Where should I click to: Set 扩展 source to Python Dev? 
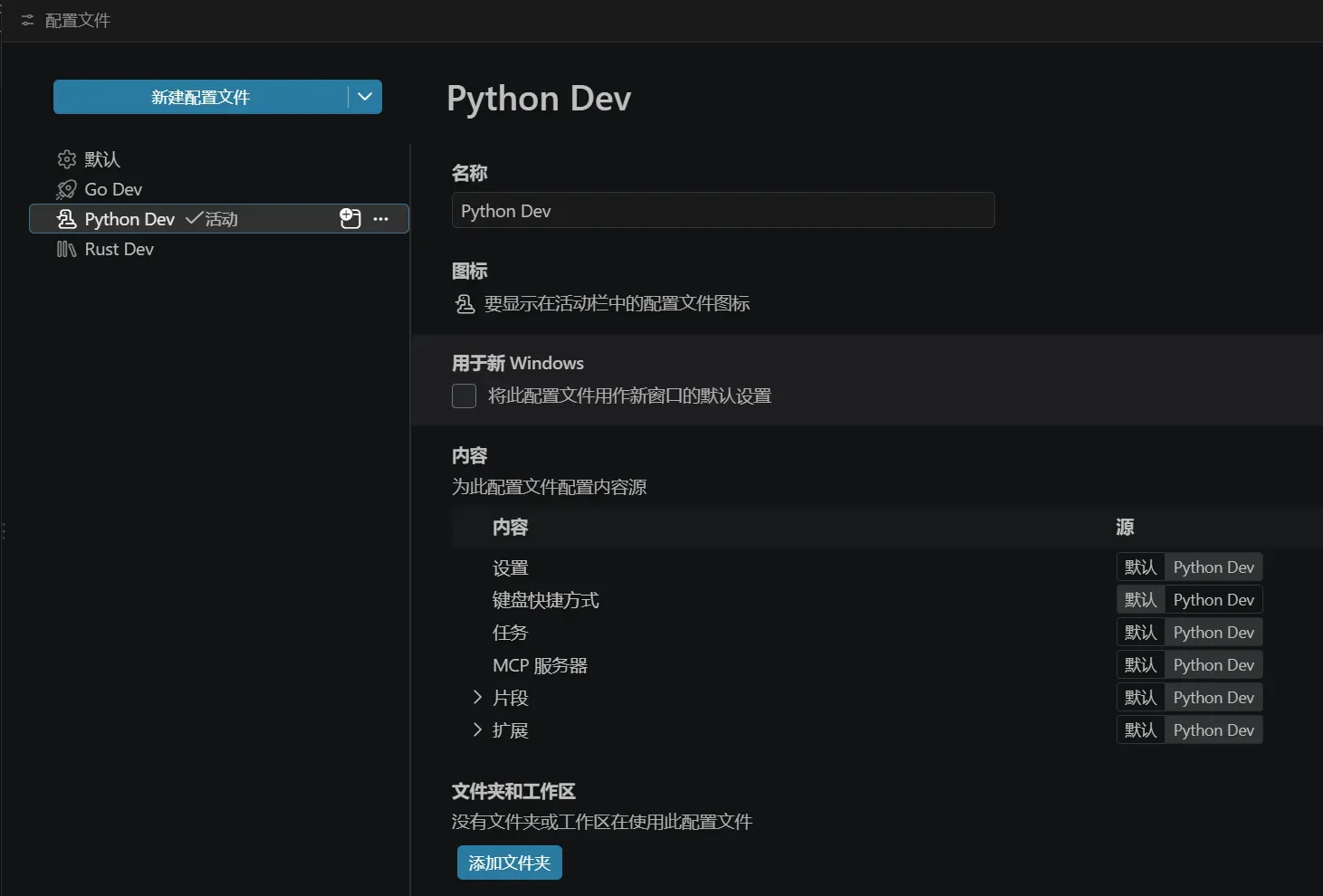pos(1213,730)
